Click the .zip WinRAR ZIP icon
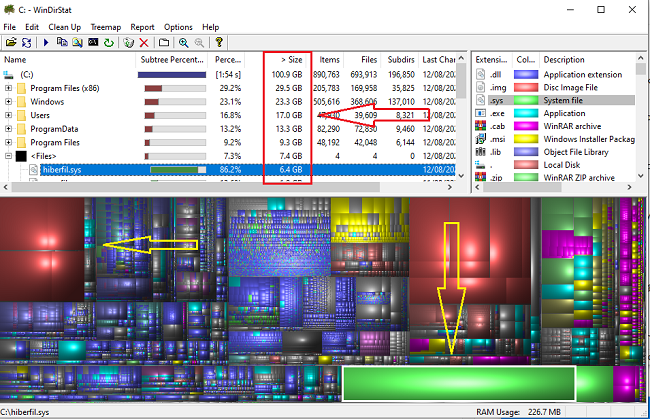The height and width of the screenshot is (419, 650). [x=480, y=177]
